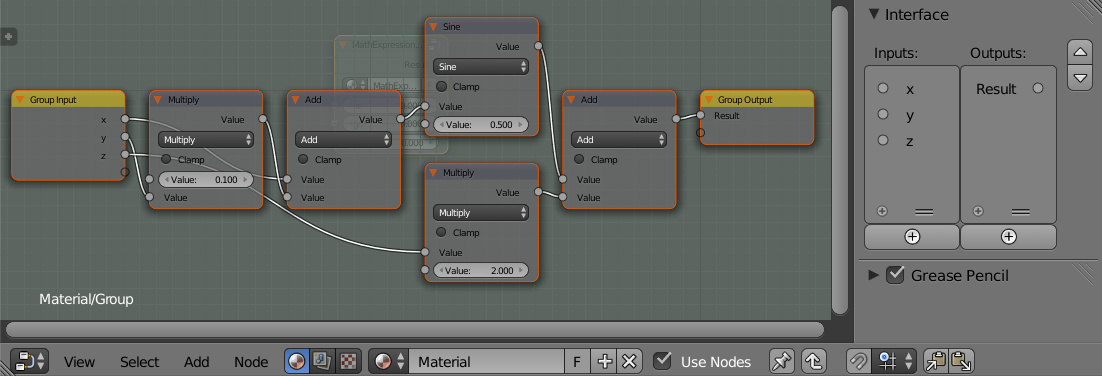Viewport: 1102px width, 376px height.
Task: Open the editor type selector icon
Action: point(30,362)
